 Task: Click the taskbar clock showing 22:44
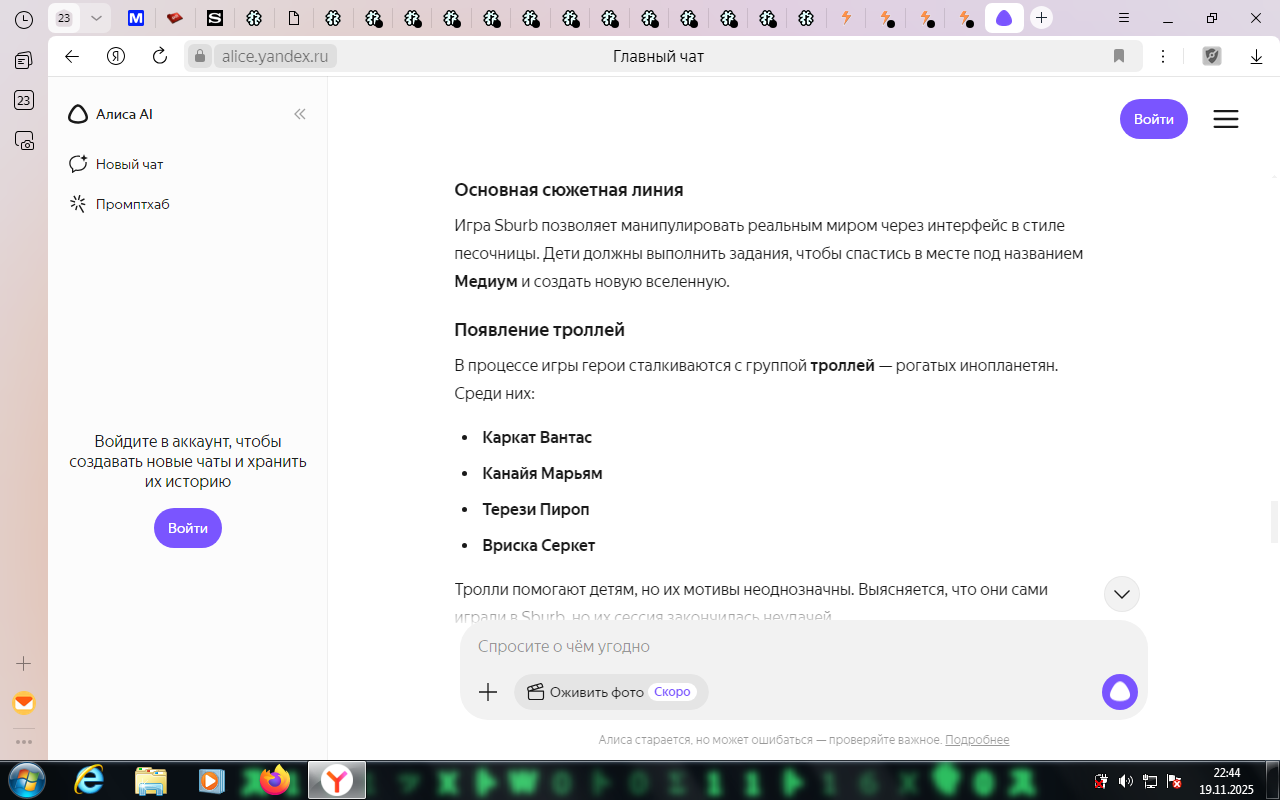pyautogui.click(x=1226, y=780)
